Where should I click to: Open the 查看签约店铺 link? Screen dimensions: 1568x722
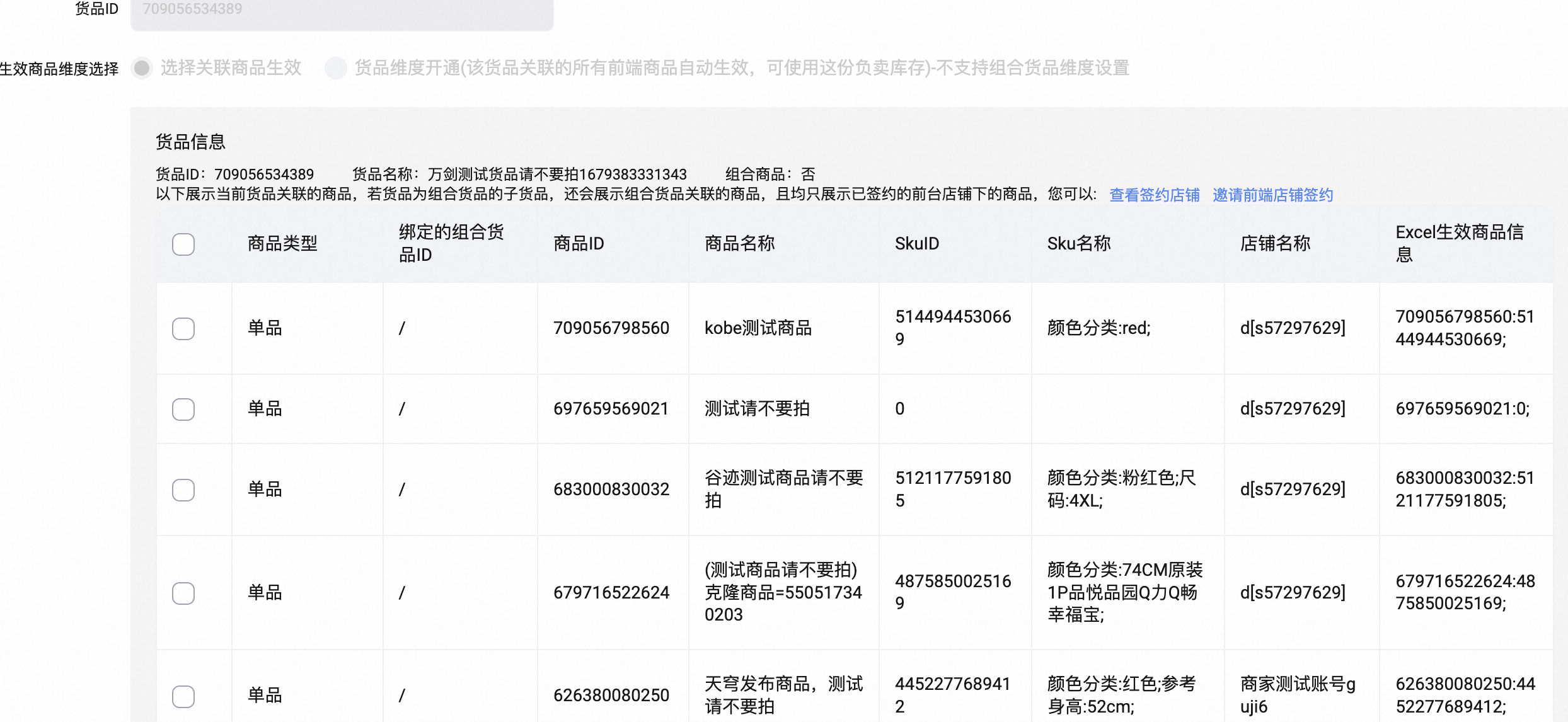(1154, 195)
